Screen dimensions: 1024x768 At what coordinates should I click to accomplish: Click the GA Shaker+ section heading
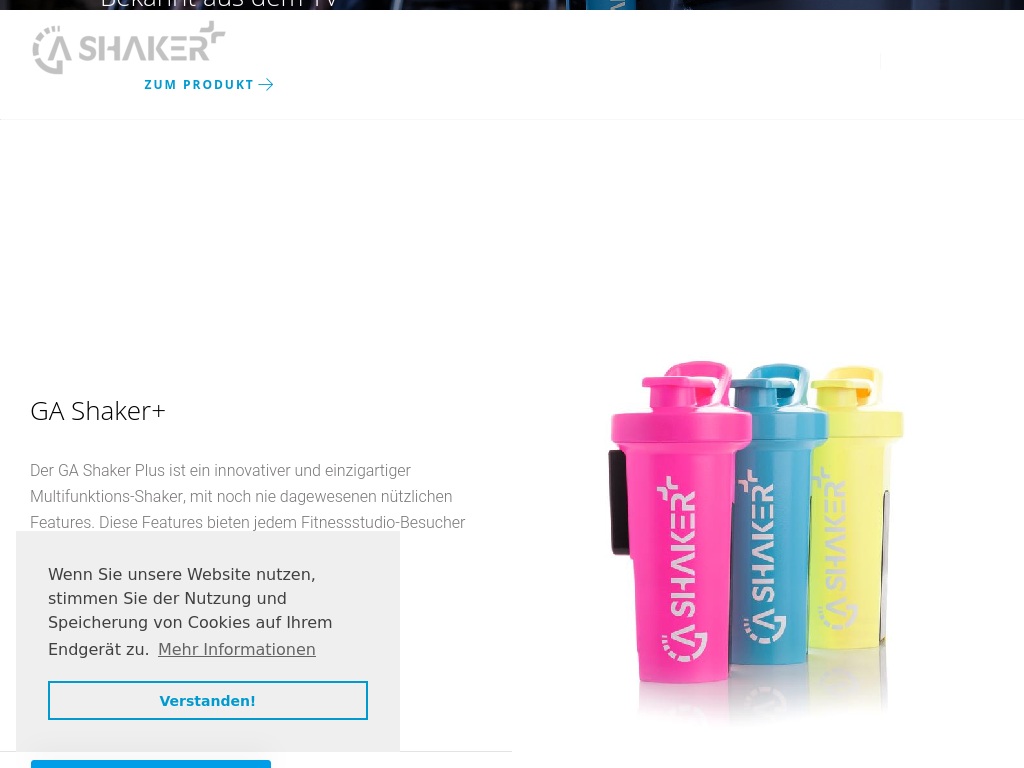[x=98, y=411]
